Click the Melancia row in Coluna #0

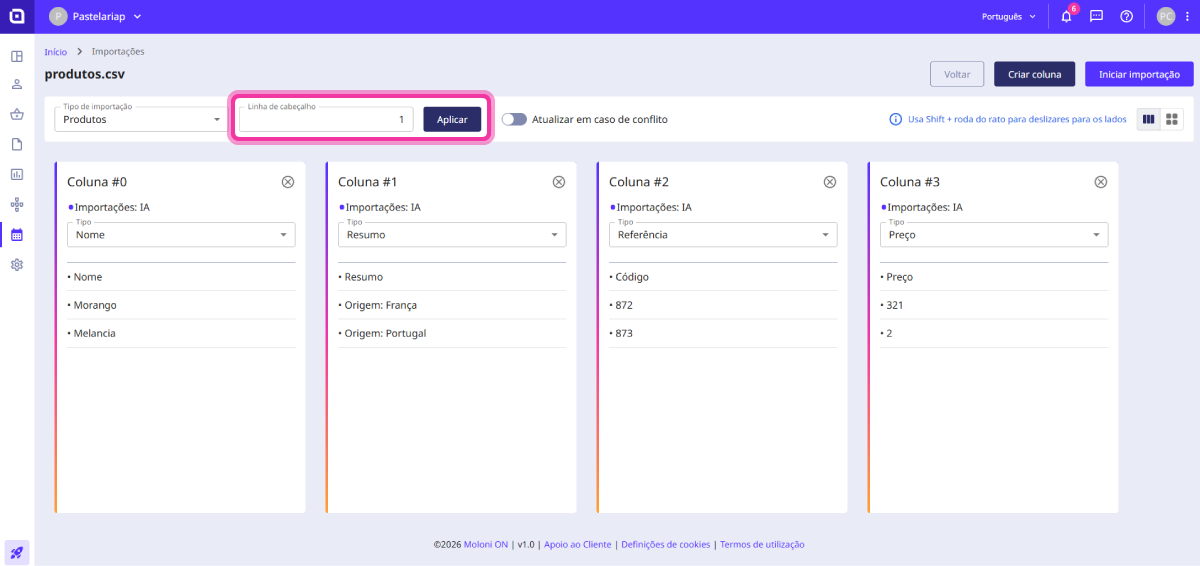(x=181, y=333)
